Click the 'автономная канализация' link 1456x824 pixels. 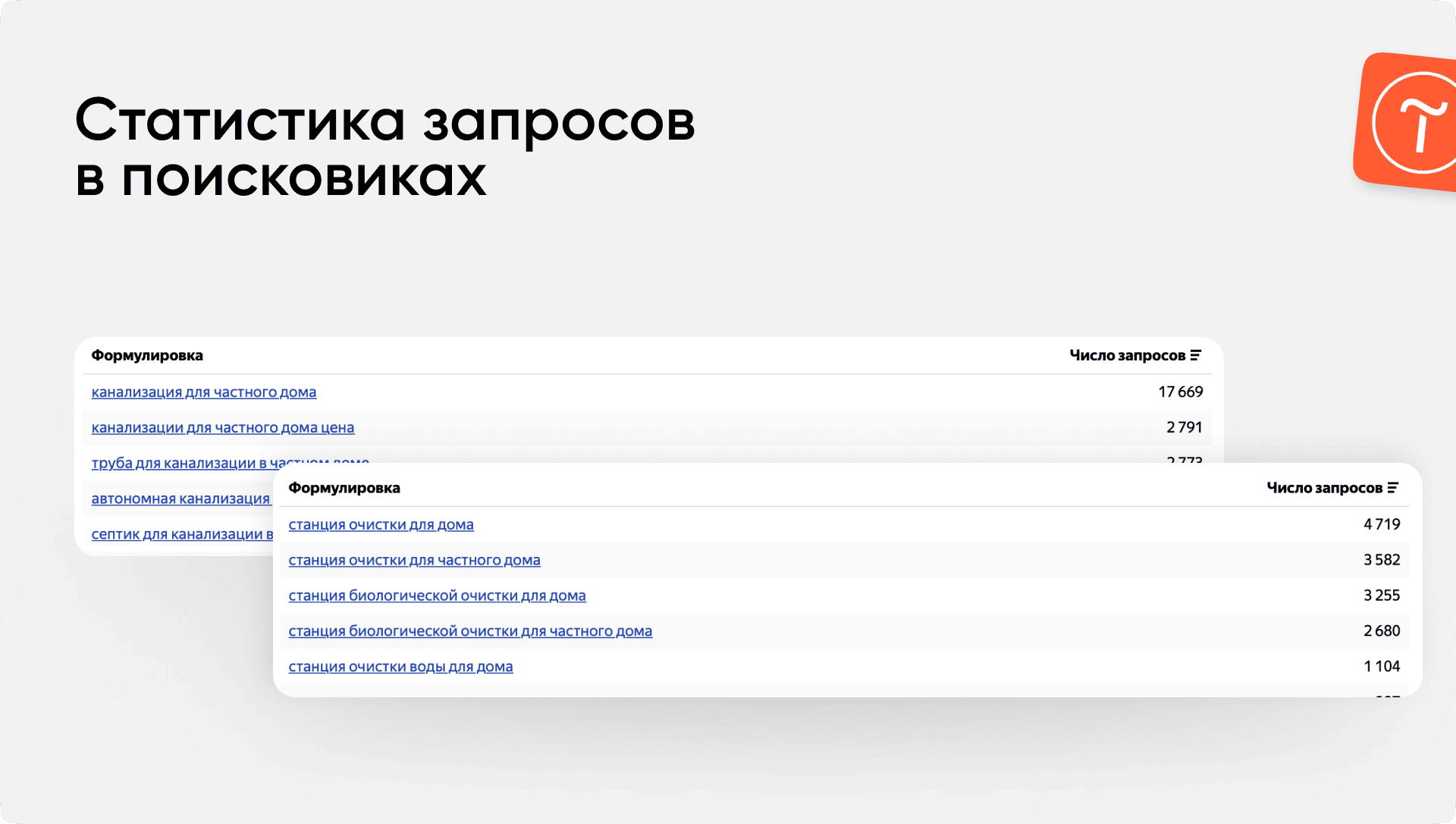(180, 498)
